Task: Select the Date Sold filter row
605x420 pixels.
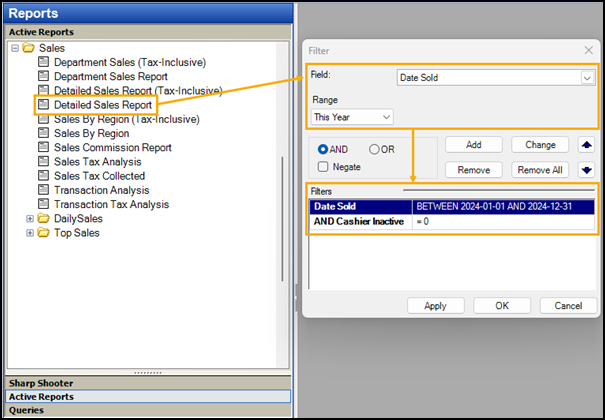Action: coord(452,207)
